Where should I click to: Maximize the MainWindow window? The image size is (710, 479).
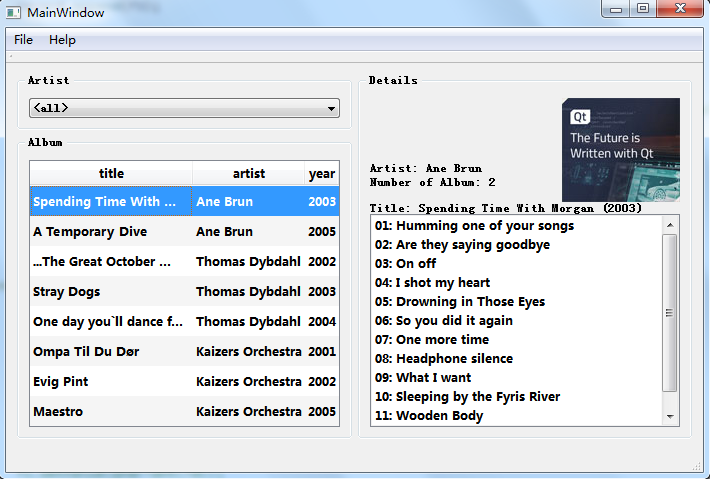point(643,9)
